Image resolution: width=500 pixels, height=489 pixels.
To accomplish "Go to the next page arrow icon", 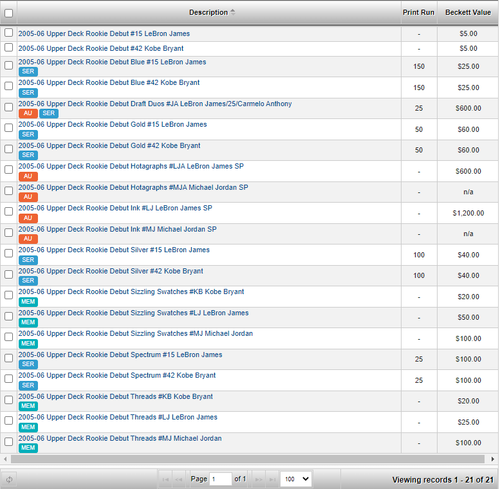I will point(258,479).
